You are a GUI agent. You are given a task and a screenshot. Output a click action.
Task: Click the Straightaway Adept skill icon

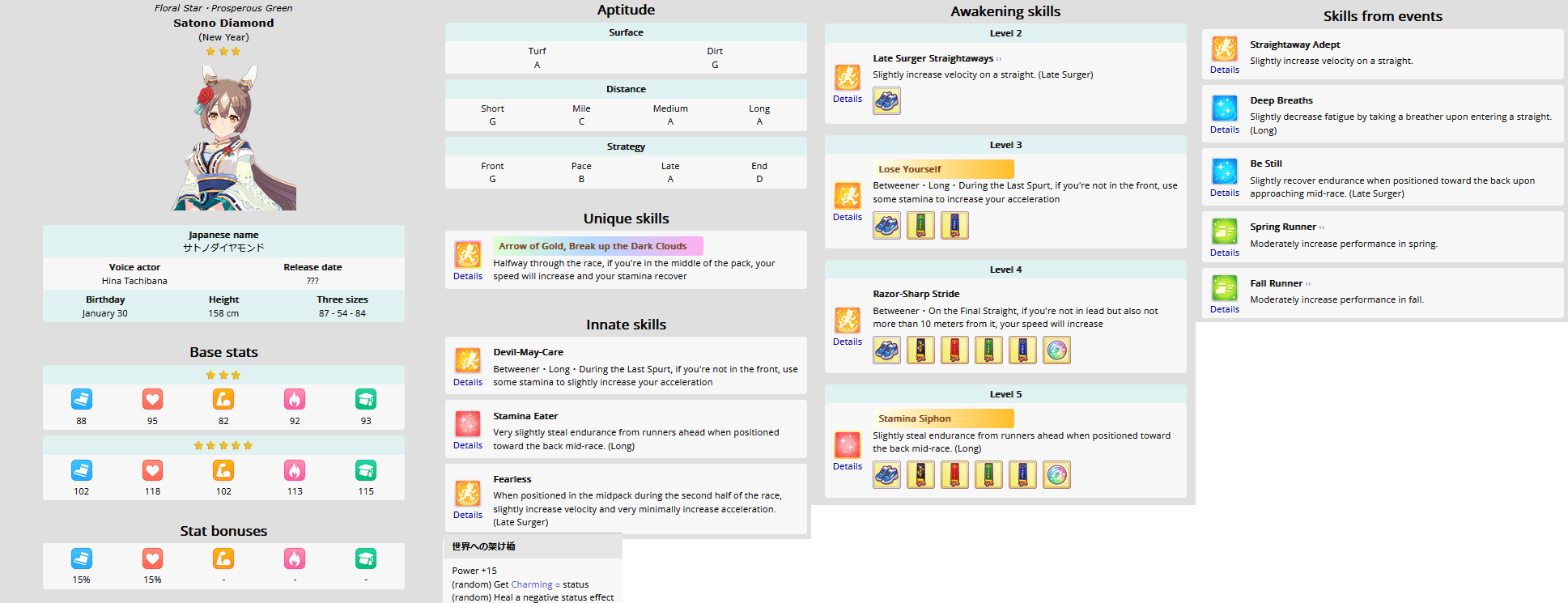(x=1225, y=49)
